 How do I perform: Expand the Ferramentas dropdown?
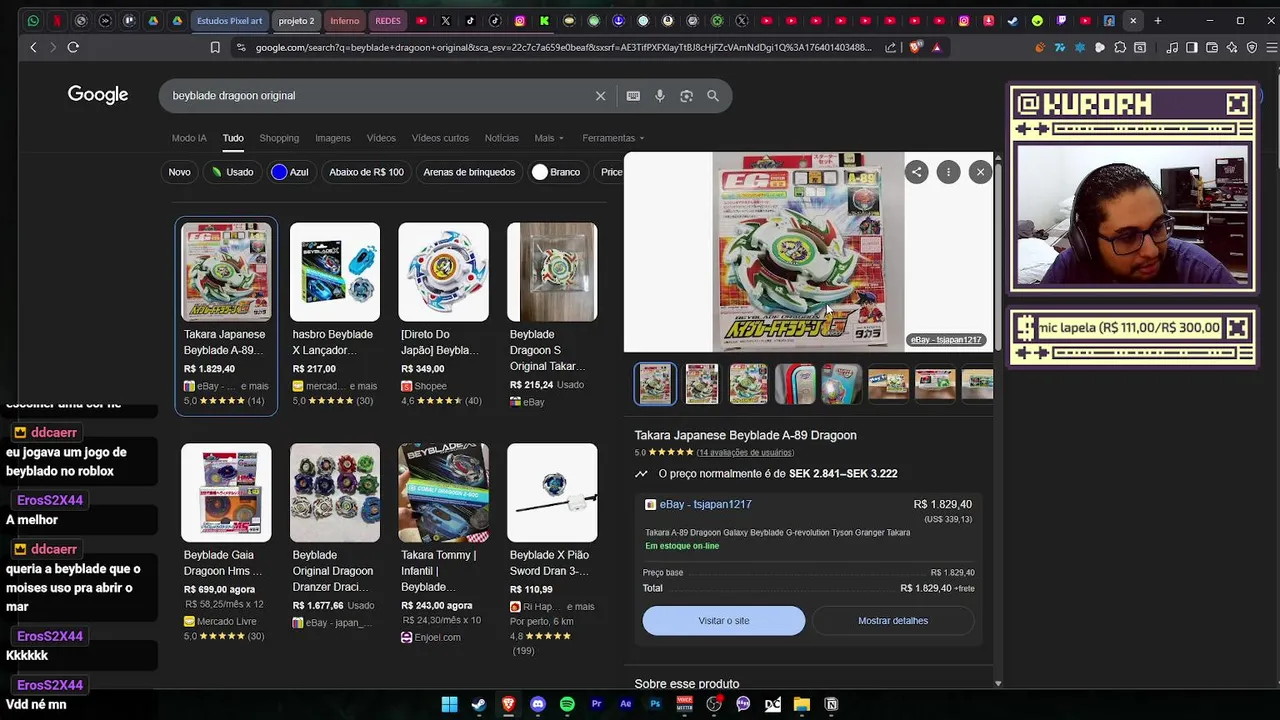tap(613, 138)
